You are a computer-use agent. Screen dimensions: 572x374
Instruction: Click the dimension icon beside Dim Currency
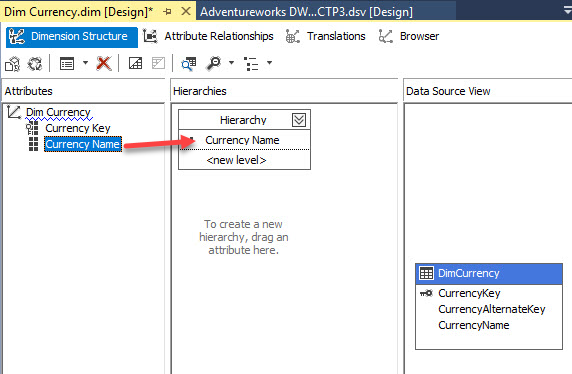[x=14, y=112]
